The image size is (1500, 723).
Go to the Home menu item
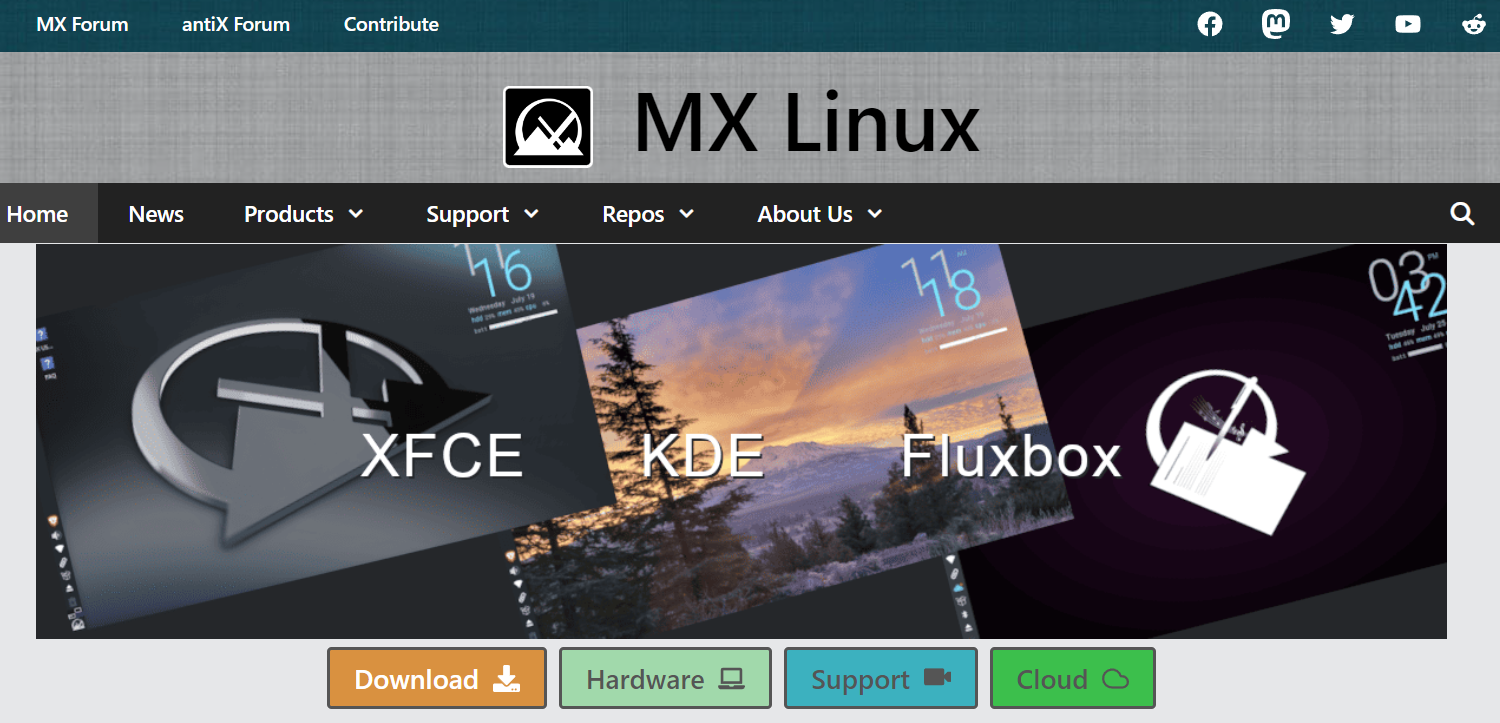38,214
